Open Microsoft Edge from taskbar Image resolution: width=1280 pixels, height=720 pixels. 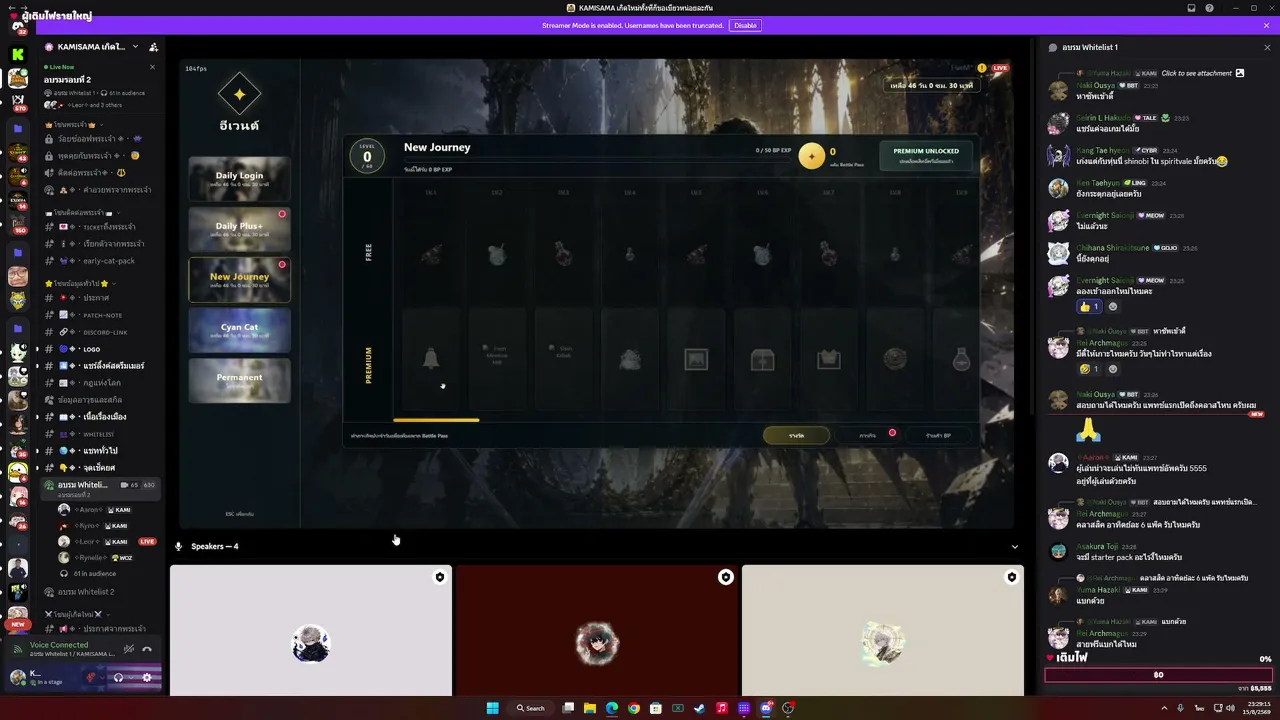pos(612,708)
